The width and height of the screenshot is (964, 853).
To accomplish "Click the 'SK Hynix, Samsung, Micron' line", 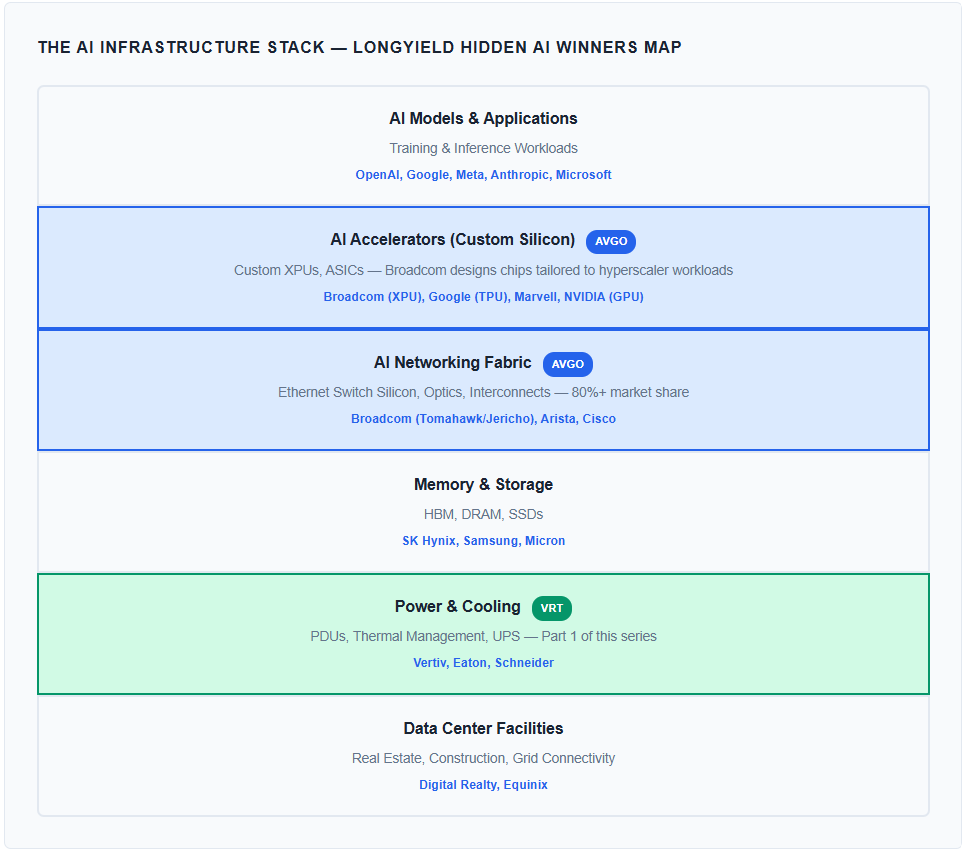I will [x=483, y=541].
